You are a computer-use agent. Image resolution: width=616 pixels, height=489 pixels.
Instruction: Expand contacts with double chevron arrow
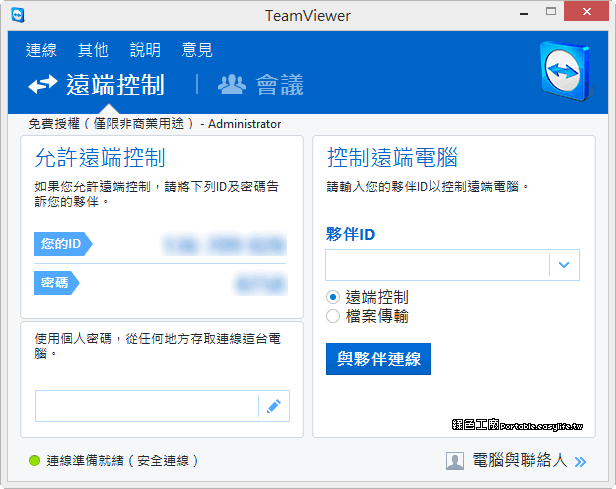[x=580, y=462]
